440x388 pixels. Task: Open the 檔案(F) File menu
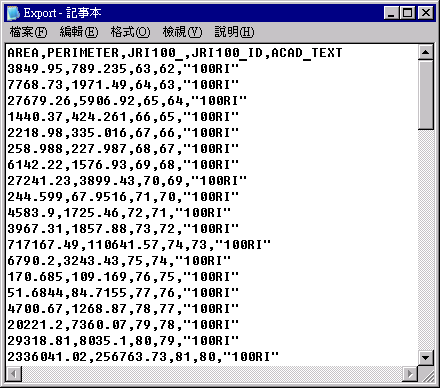[x=28, y=32]
